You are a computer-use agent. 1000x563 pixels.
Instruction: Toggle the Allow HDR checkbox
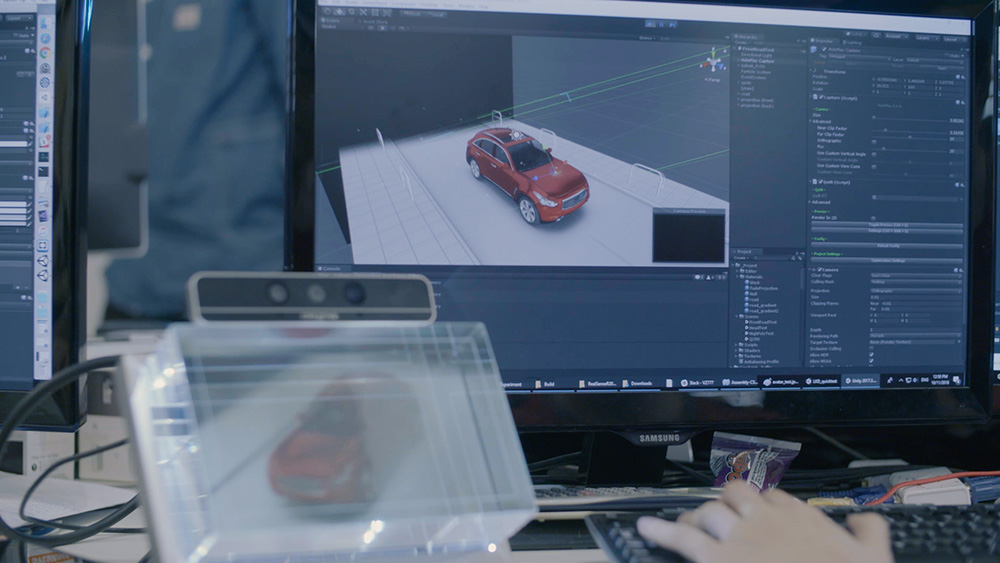coord(871,355)
